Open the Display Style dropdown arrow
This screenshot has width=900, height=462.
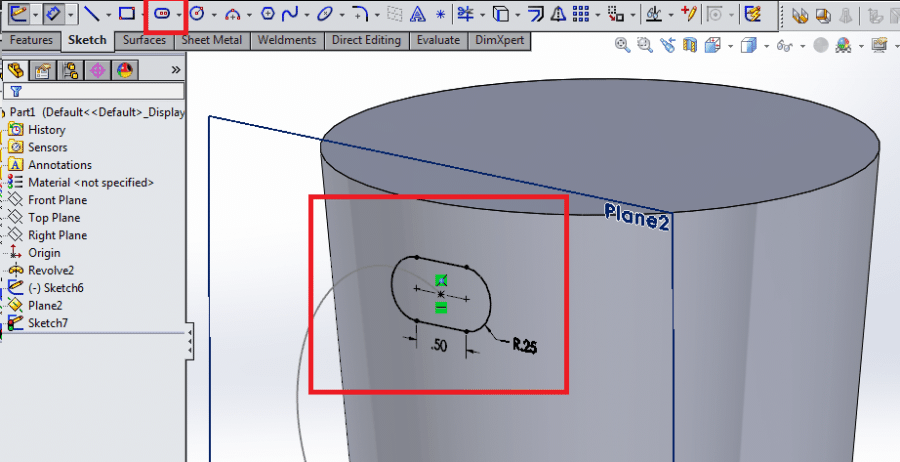pyautogui.click(x=766, y=46)
